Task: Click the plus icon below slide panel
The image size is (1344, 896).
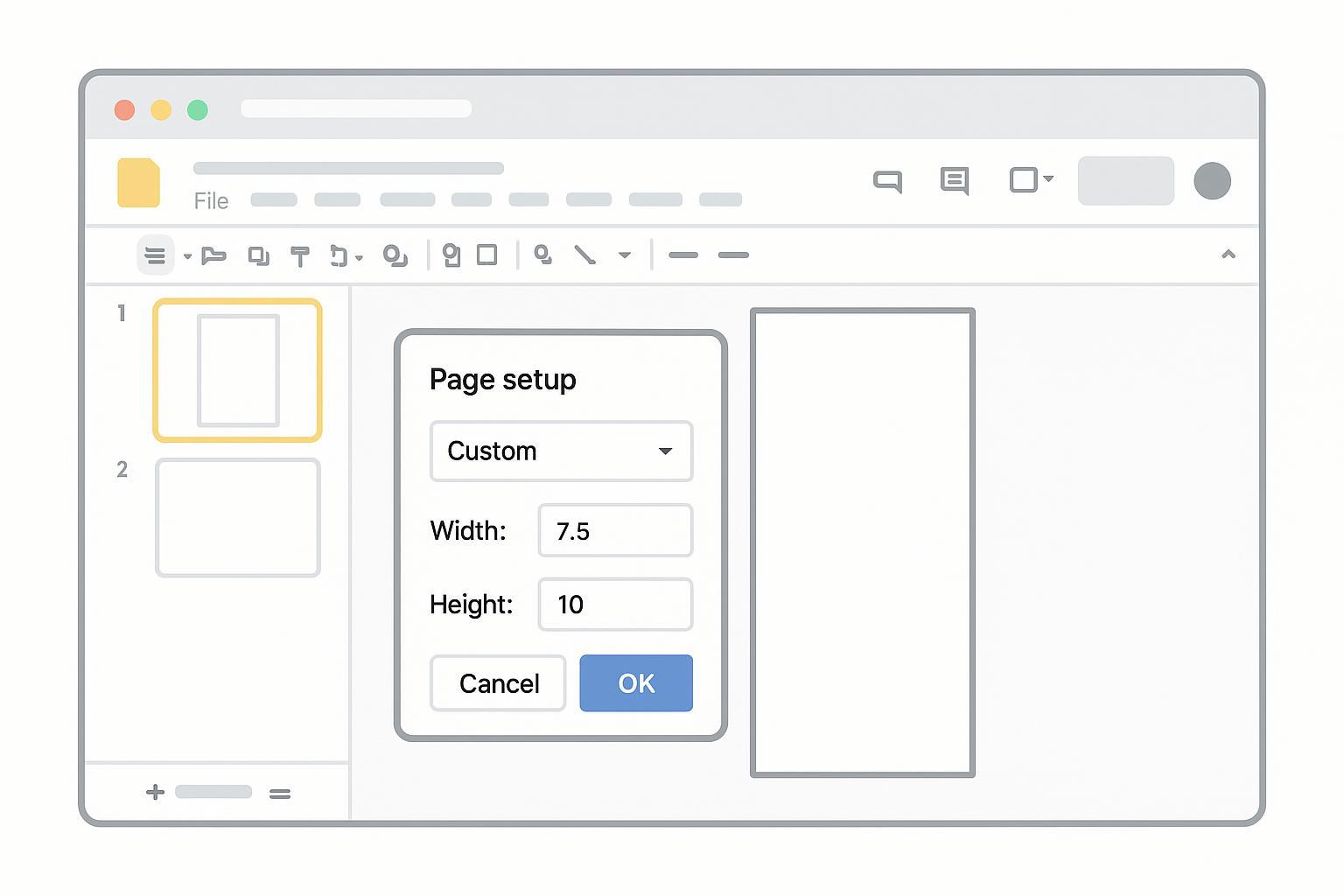Action: (x=155, y=792)
